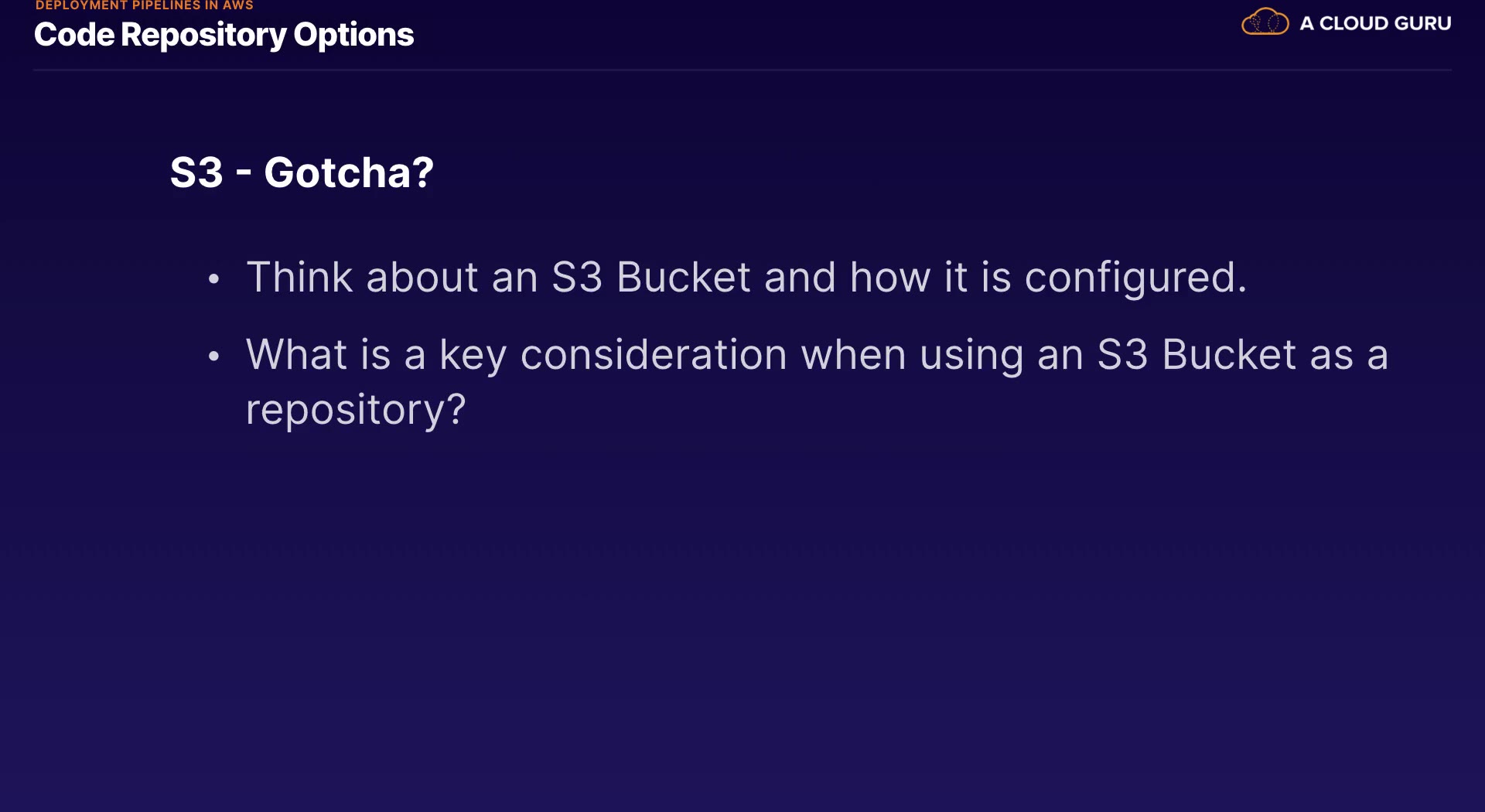This screenshot has height=812, width=1485.
Task: Click the word "Repository" in the slide title
Action: [x=203, y=35]
